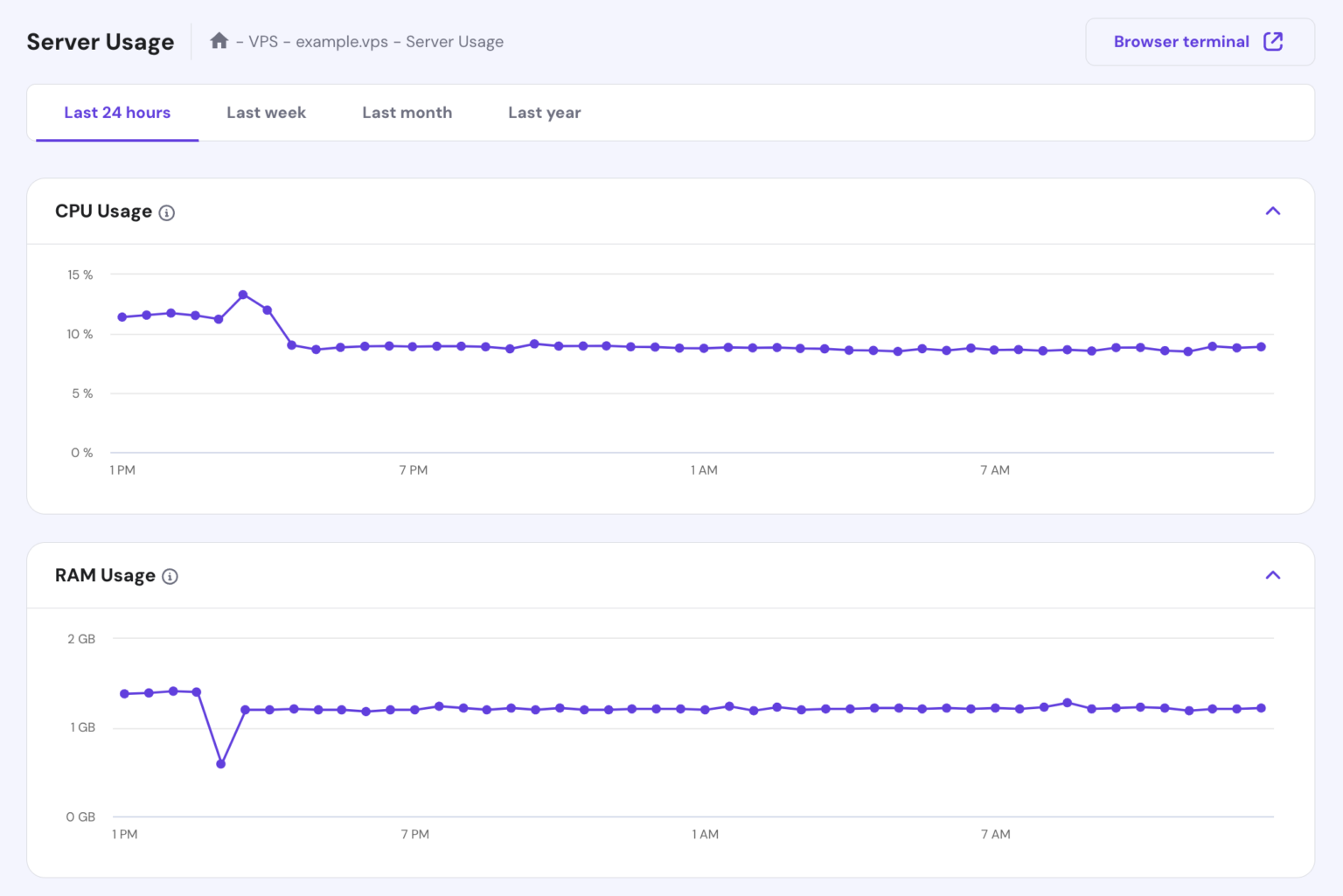Collapse the CPU Usage panel
Image resolution: width=1343 pixels, height=896 pixels.
tap(1273, 211)
